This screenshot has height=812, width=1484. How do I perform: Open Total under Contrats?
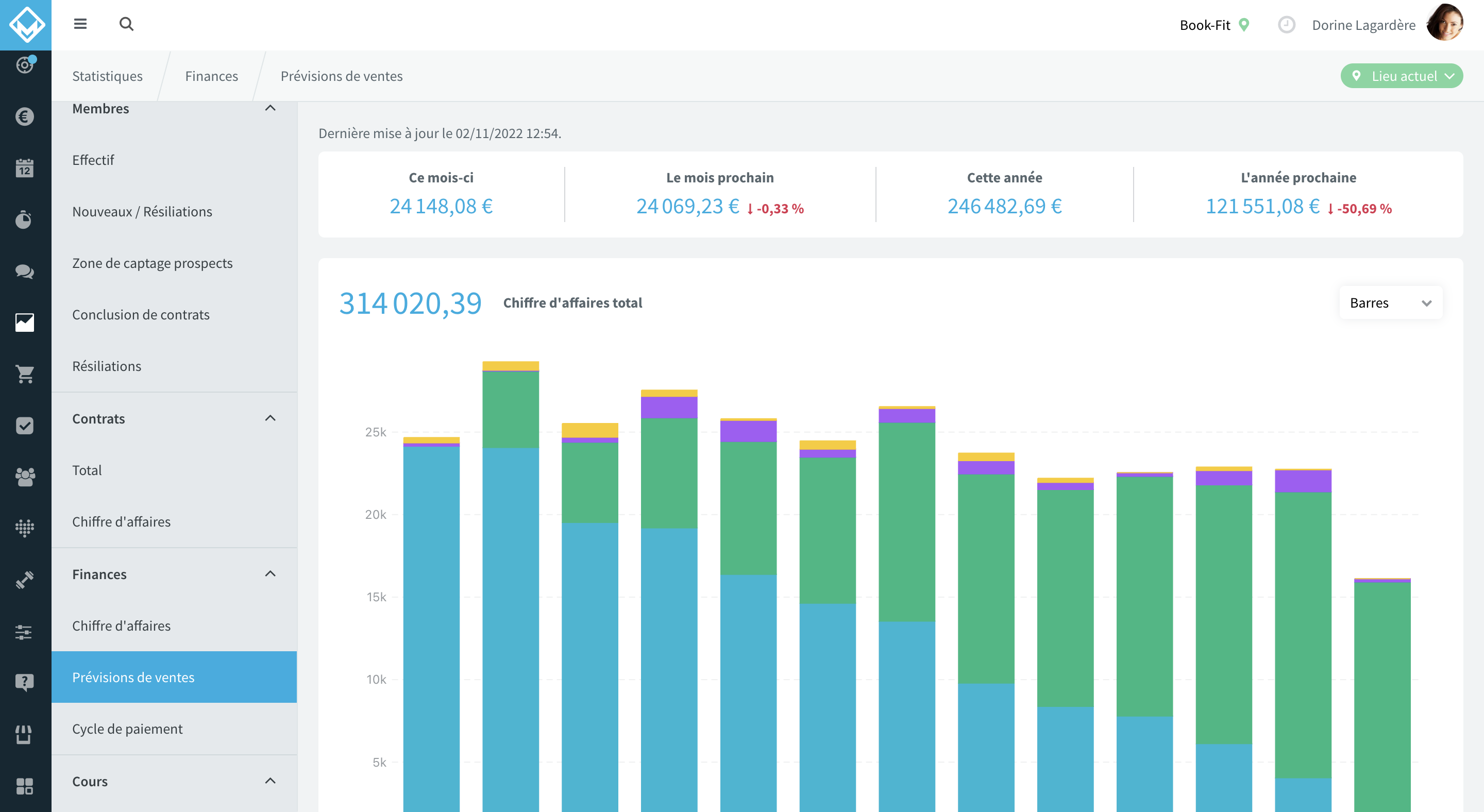click(174, 470)
